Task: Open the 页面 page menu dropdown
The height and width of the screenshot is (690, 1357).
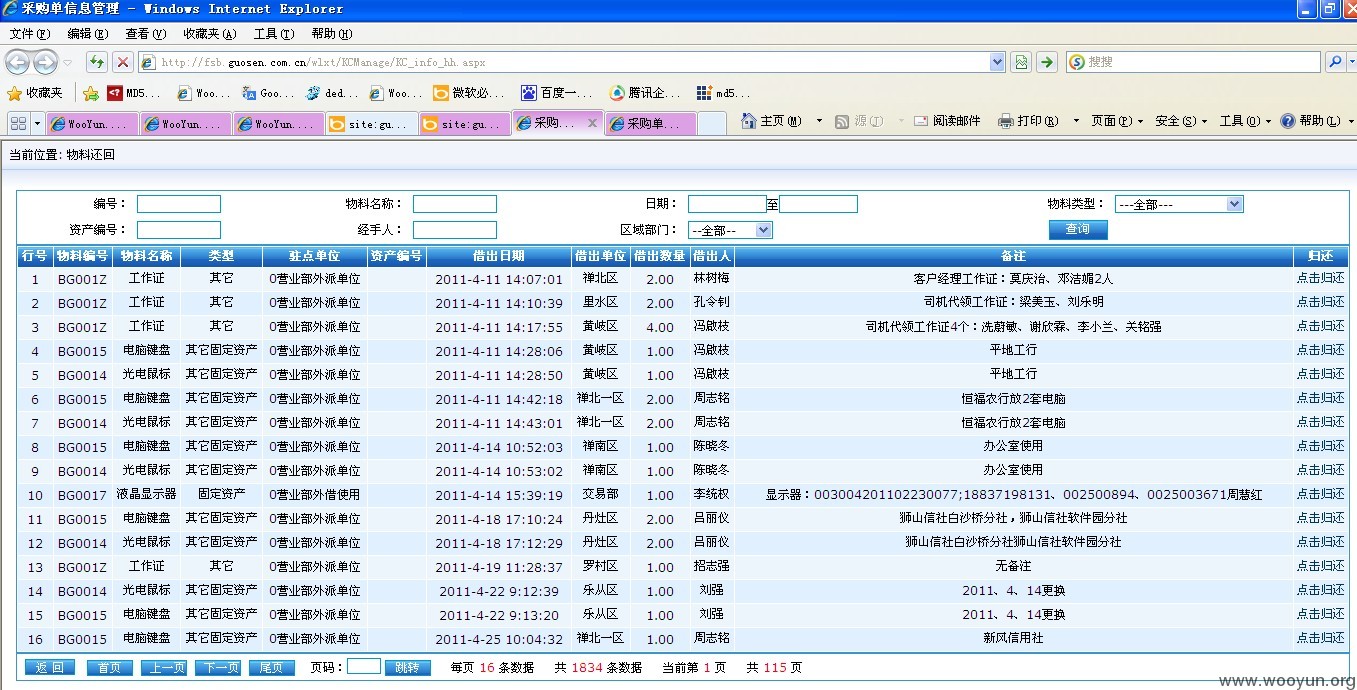Action: (1117, 121)
